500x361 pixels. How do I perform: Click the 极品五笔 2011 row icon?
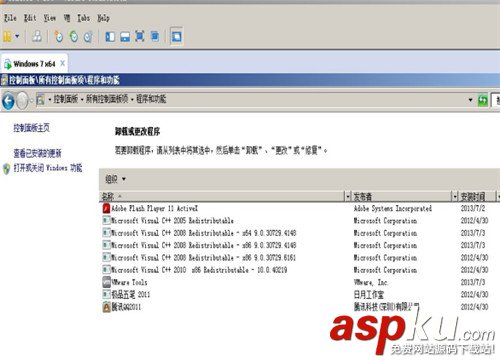click(x=106, y=294)
